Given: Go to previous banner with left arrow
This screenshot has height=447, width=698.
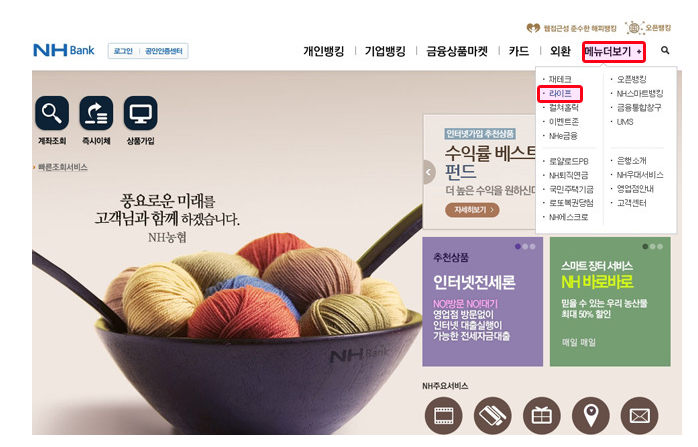Looking at the screenshot, I should click(429, 172).
